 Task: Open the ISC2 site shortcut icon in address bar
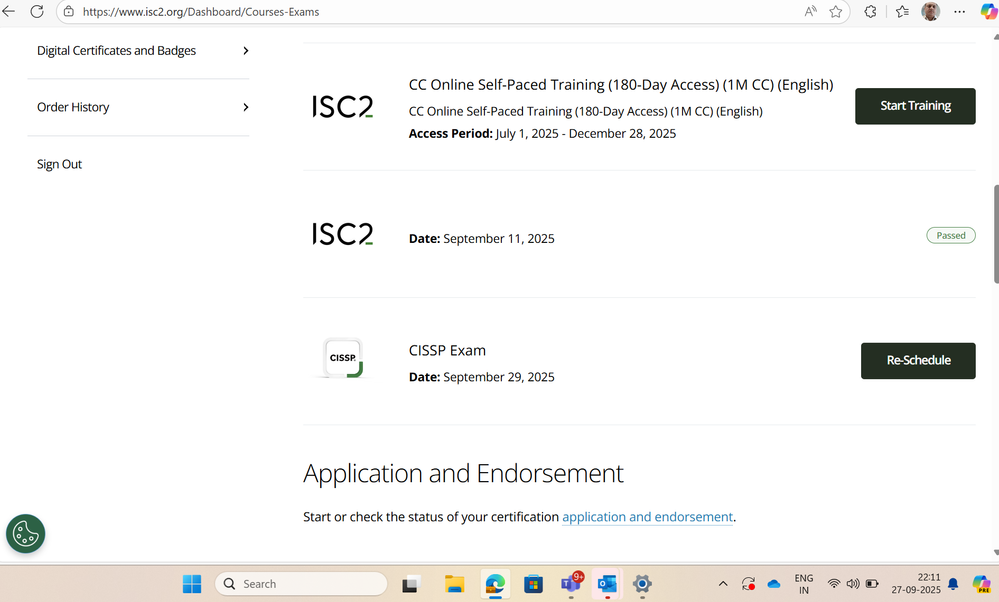pos(67,12)
